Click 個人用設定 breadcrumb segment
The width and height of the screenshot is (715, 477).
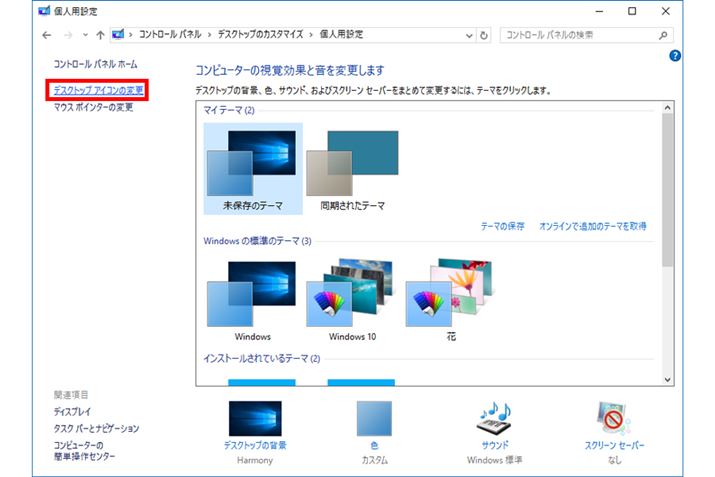pos(341,34)
